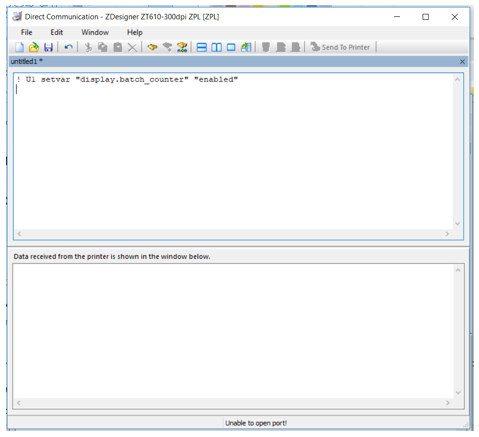This screenshot has height=437, width=479.
Task: Open the Window menu
Action: 95,32
